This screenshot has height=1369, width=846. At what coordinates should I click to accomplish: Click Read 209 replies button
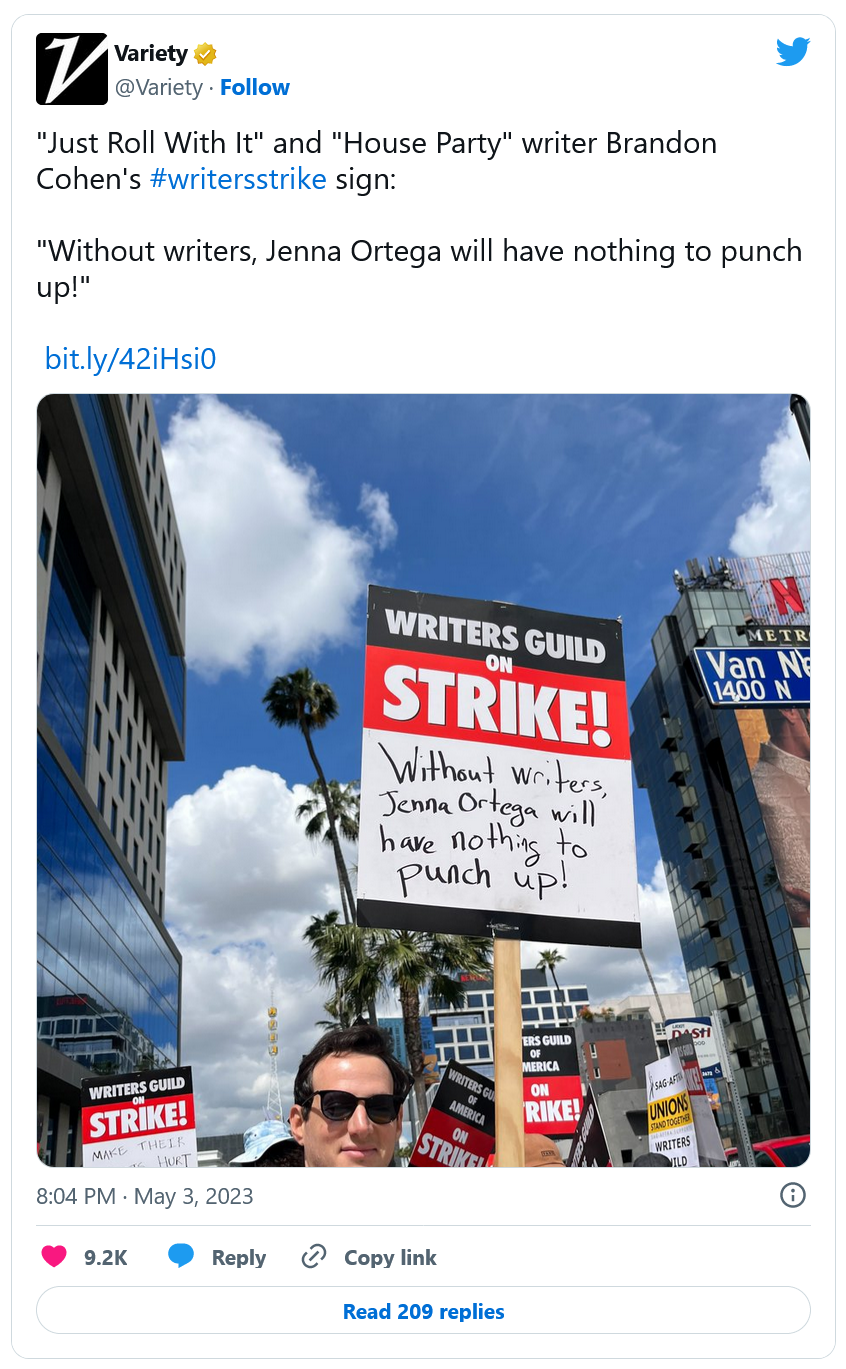coord(423,1311)
